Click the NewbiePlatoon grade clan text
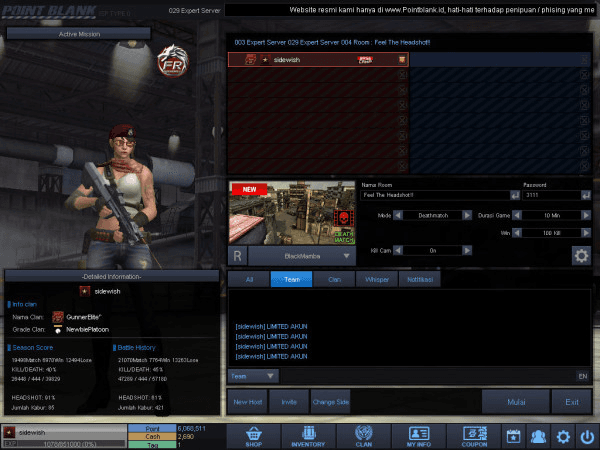This screenshot has width=600, height=450. [87, 329]
